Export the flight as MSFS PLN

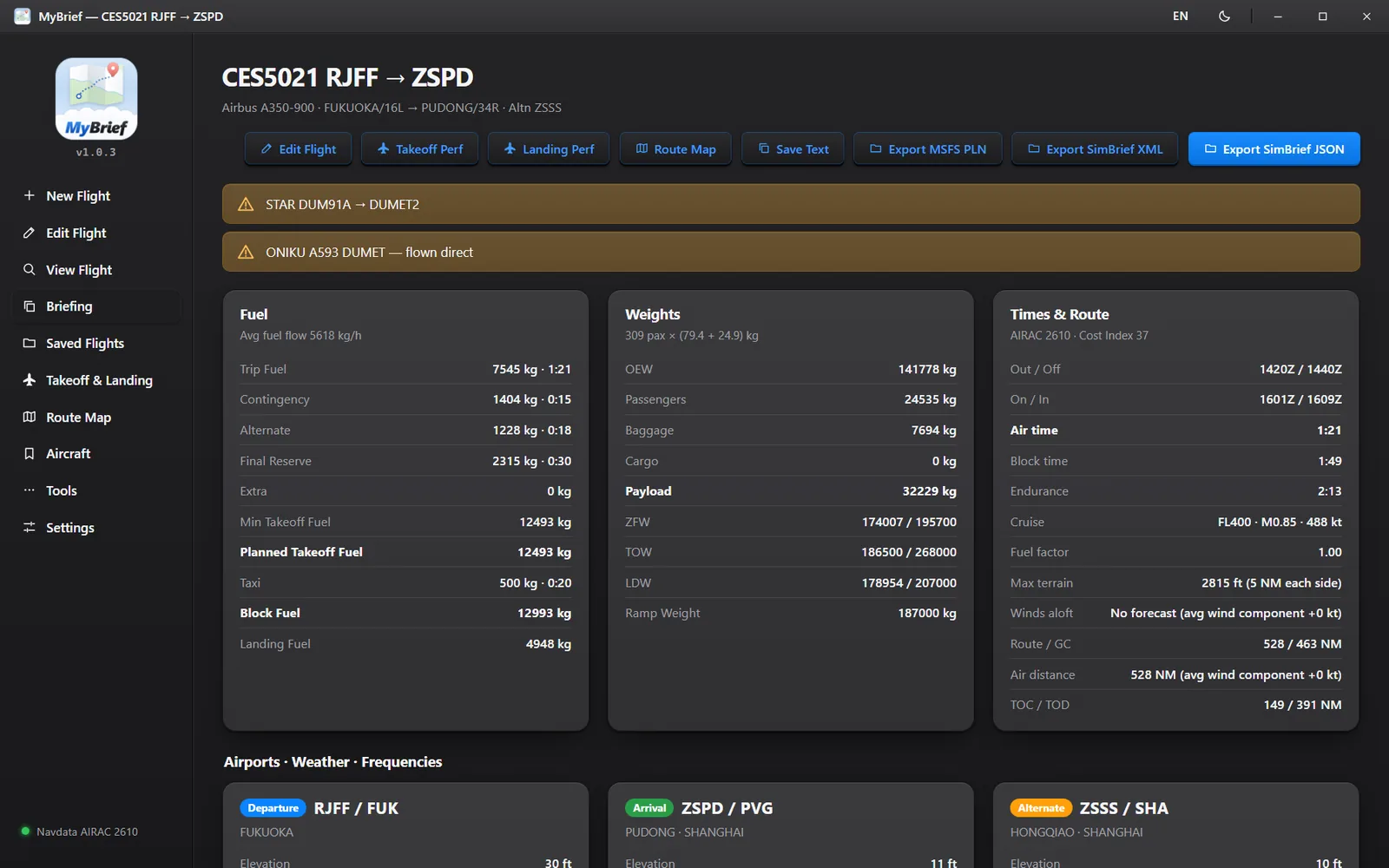928,149
